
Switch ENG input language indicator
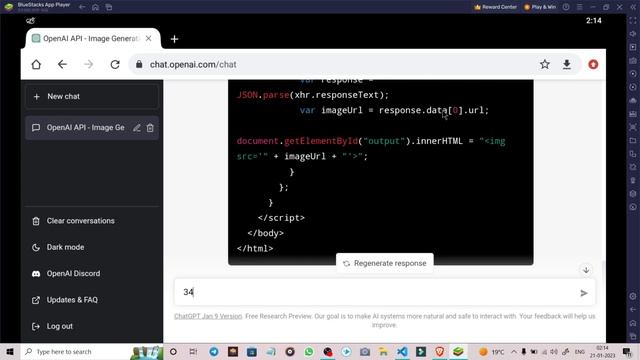580,352
